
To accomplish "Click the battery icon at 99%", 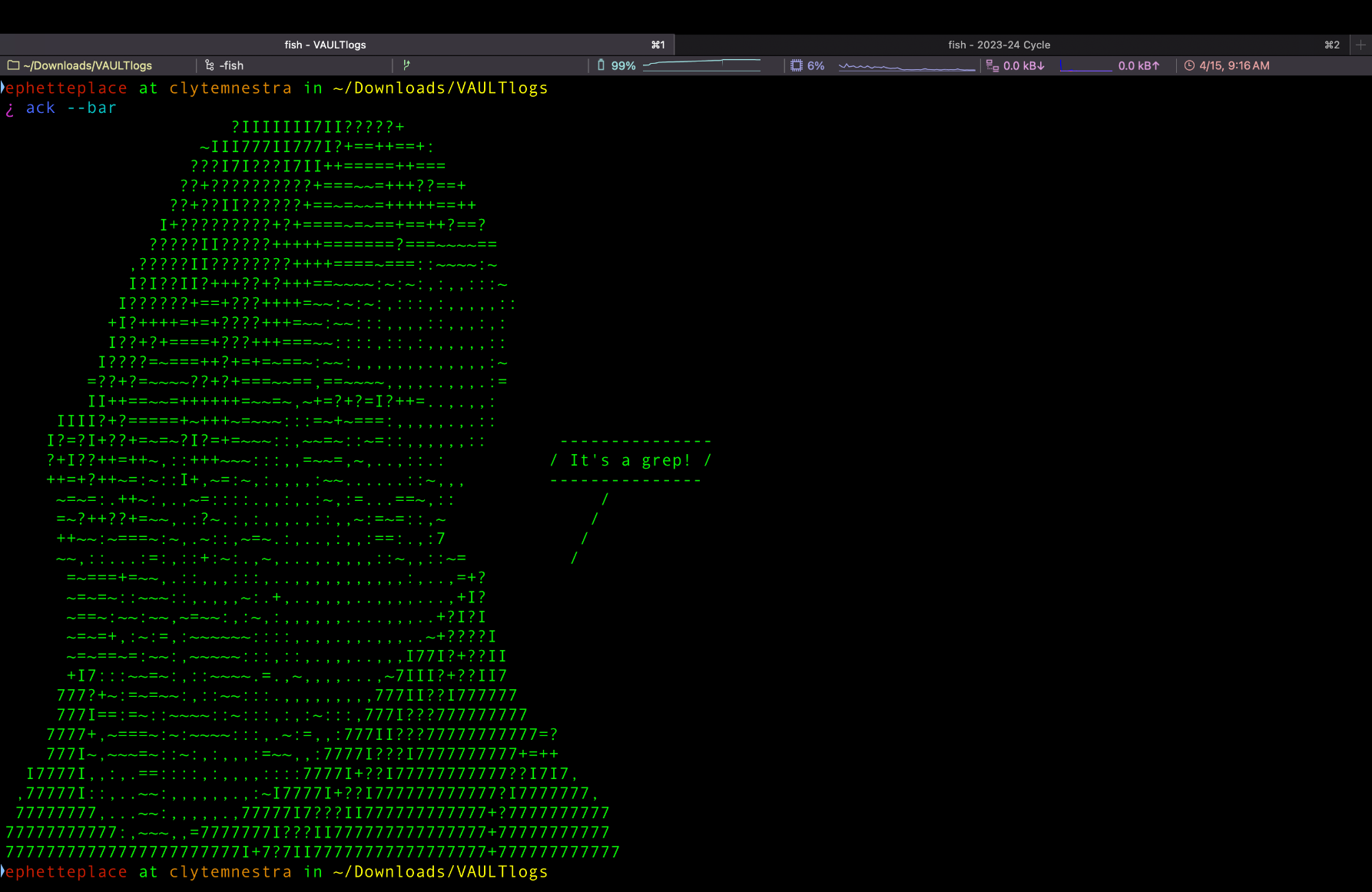I will pyautogui.click(x=601, y=65).
